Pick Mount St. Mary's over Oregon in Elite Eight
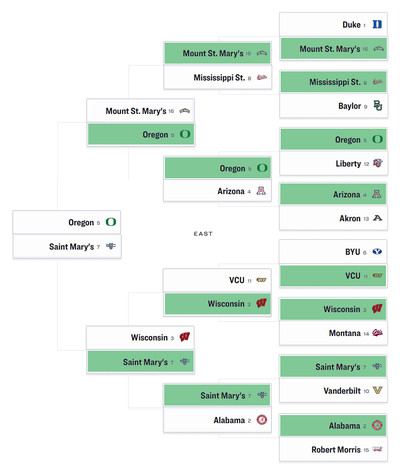 click(x=140, y=111)
